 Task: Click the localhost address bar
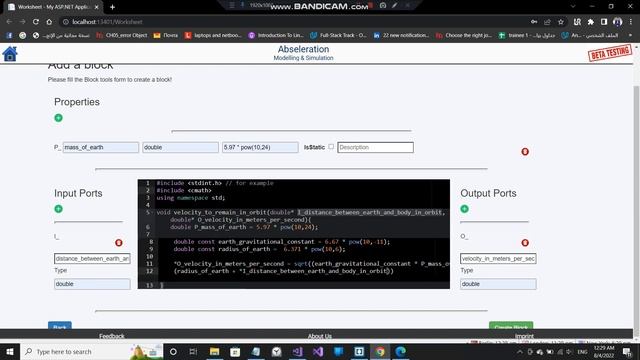point(294,22)
